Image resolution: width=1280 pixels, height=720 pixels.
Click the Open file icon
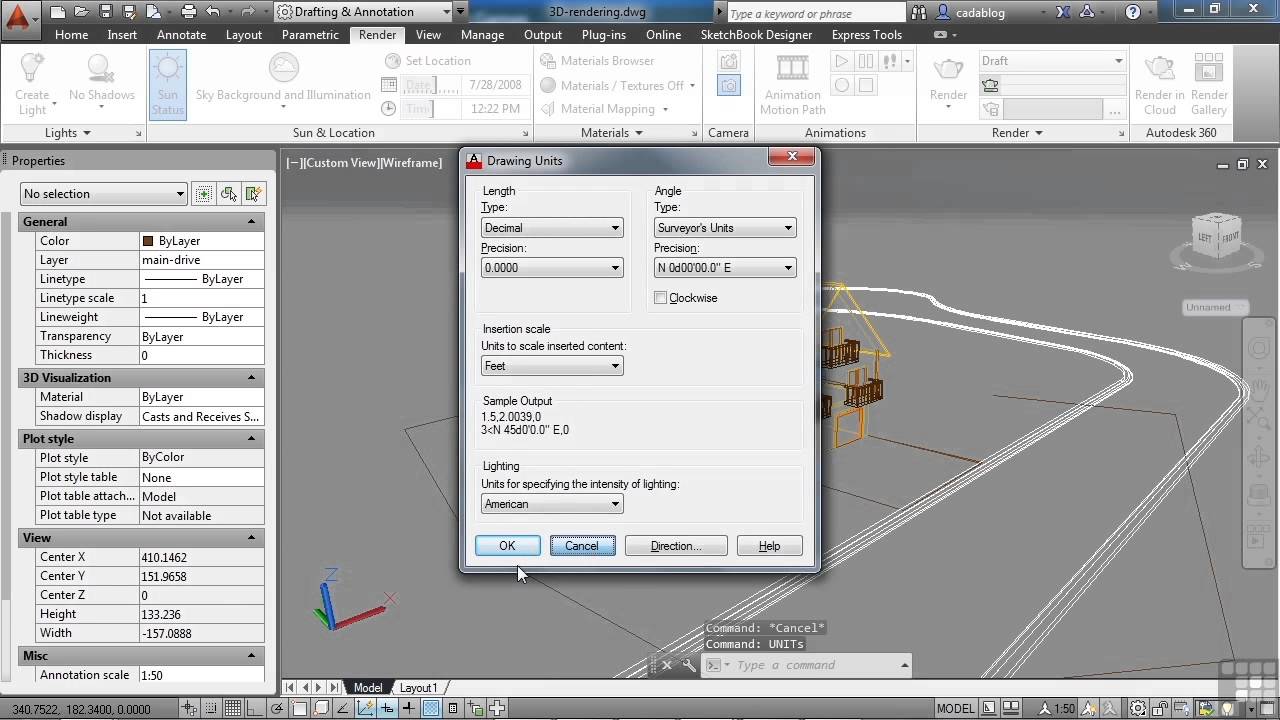81,12
